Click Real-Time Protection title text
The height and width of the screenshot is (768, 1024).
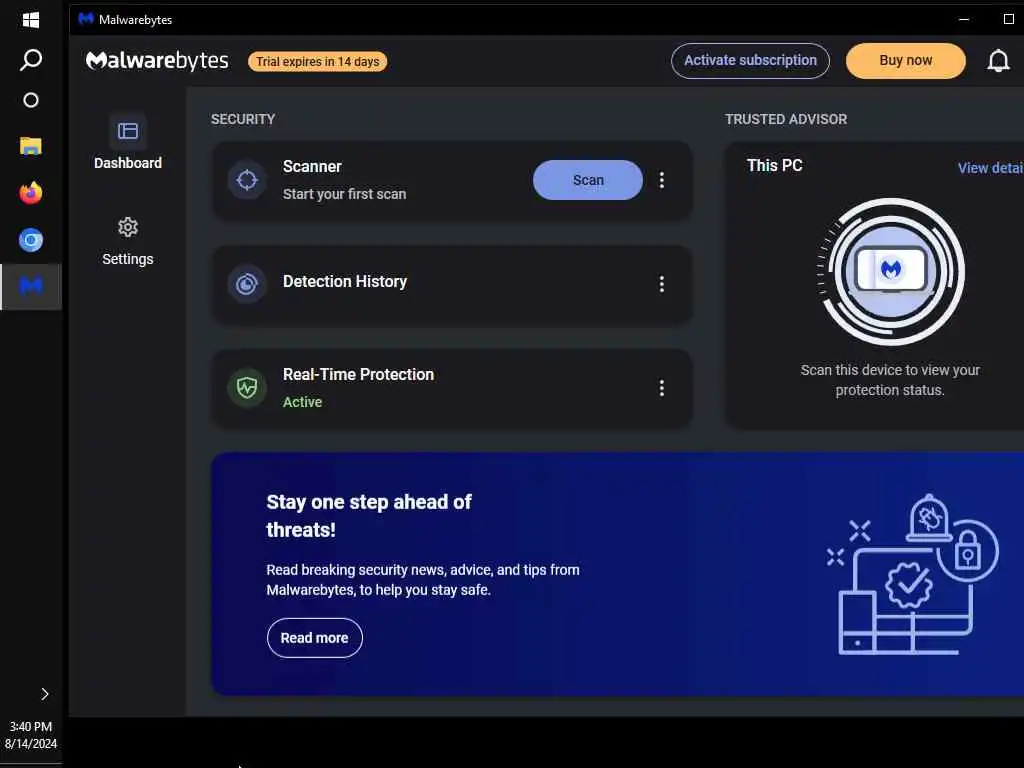[x=359, y=374]
